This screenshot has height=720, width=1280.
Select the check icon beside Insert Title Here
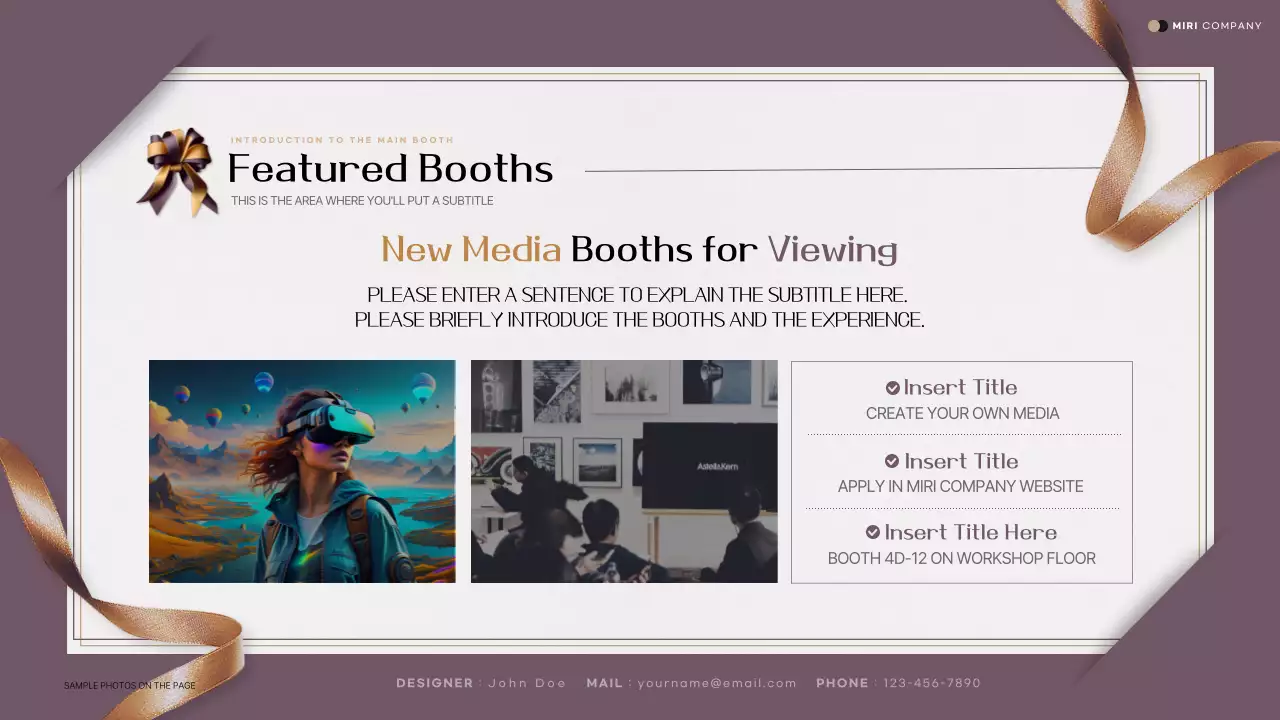point(873,532)
